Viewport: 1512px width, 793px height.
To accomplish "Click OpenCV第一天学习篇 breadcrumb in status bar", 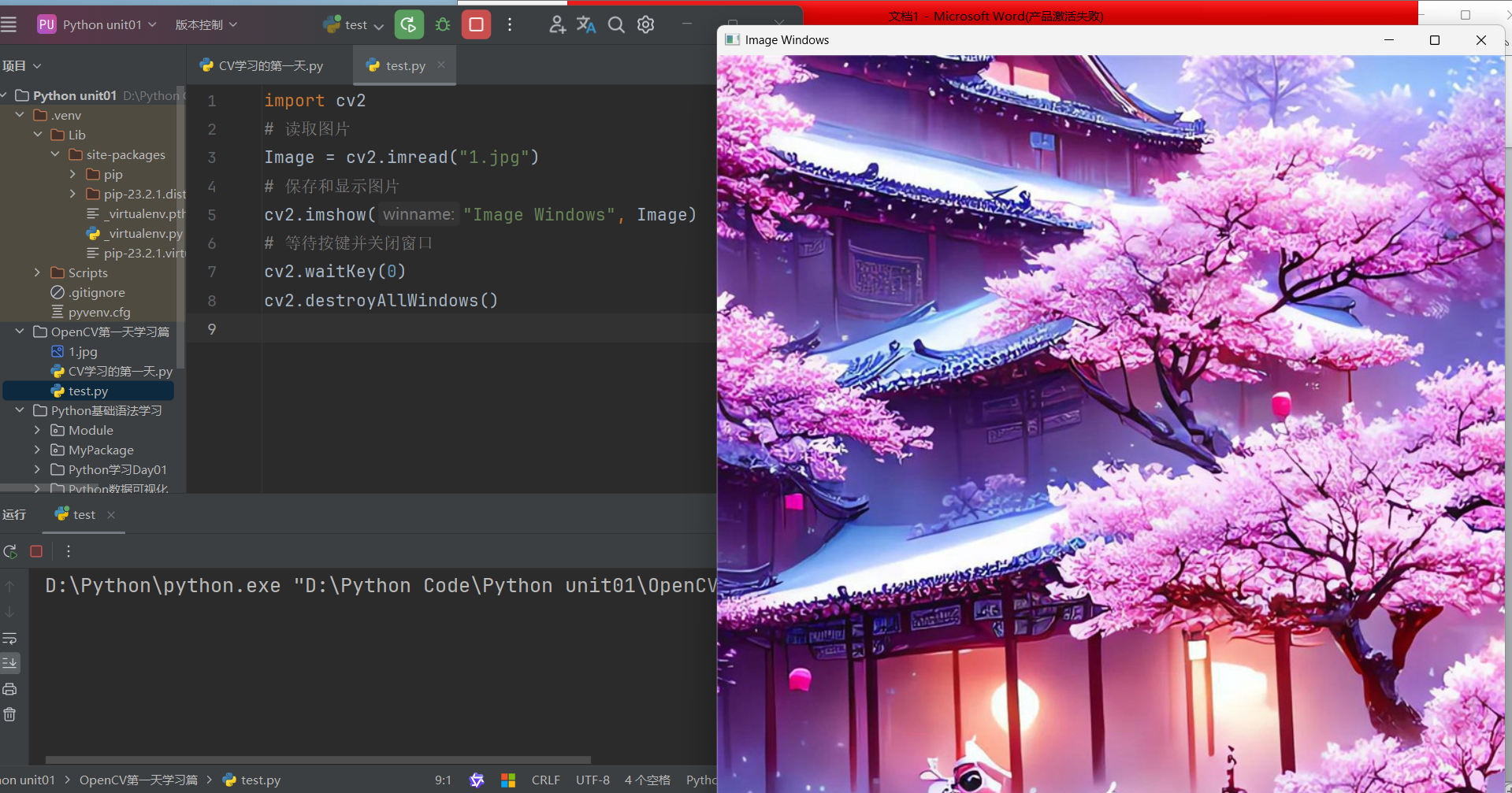I will pos(139,780).
